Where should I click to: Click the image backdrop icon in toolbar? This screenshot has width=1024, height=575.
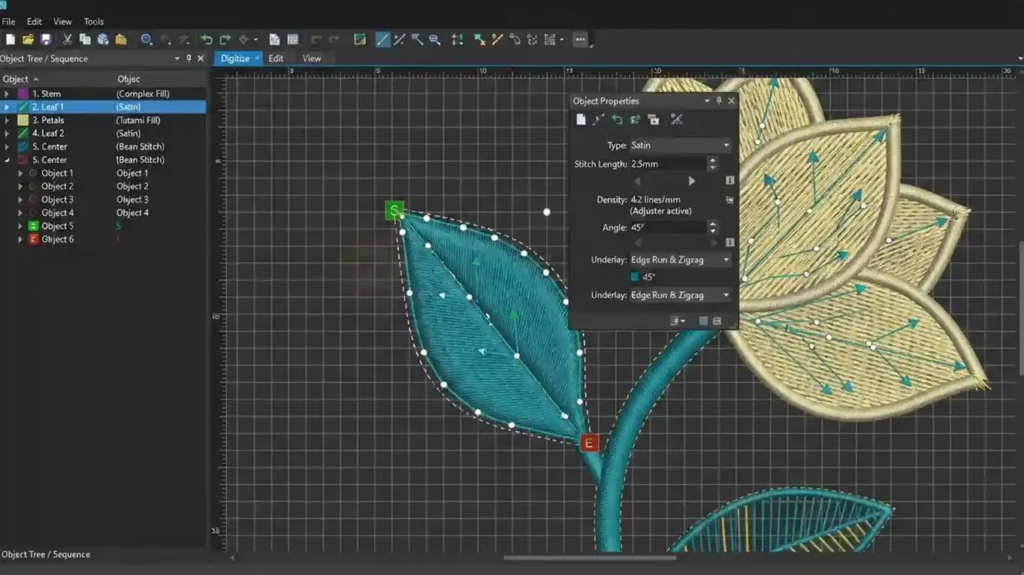coord(360,40)
